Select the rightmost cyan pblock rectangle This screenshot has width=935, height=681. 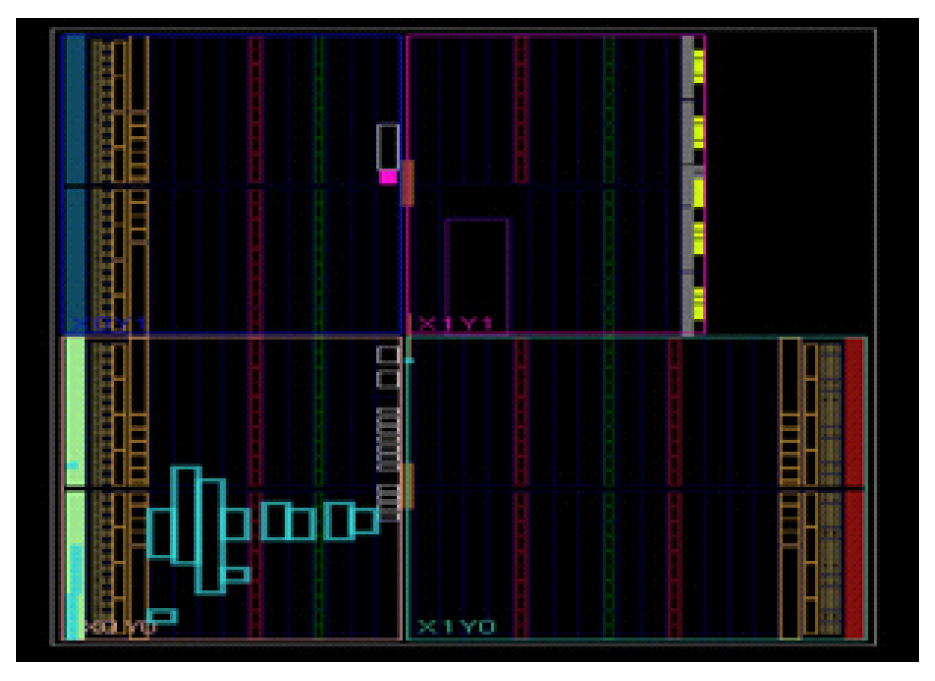pos(365,521)
